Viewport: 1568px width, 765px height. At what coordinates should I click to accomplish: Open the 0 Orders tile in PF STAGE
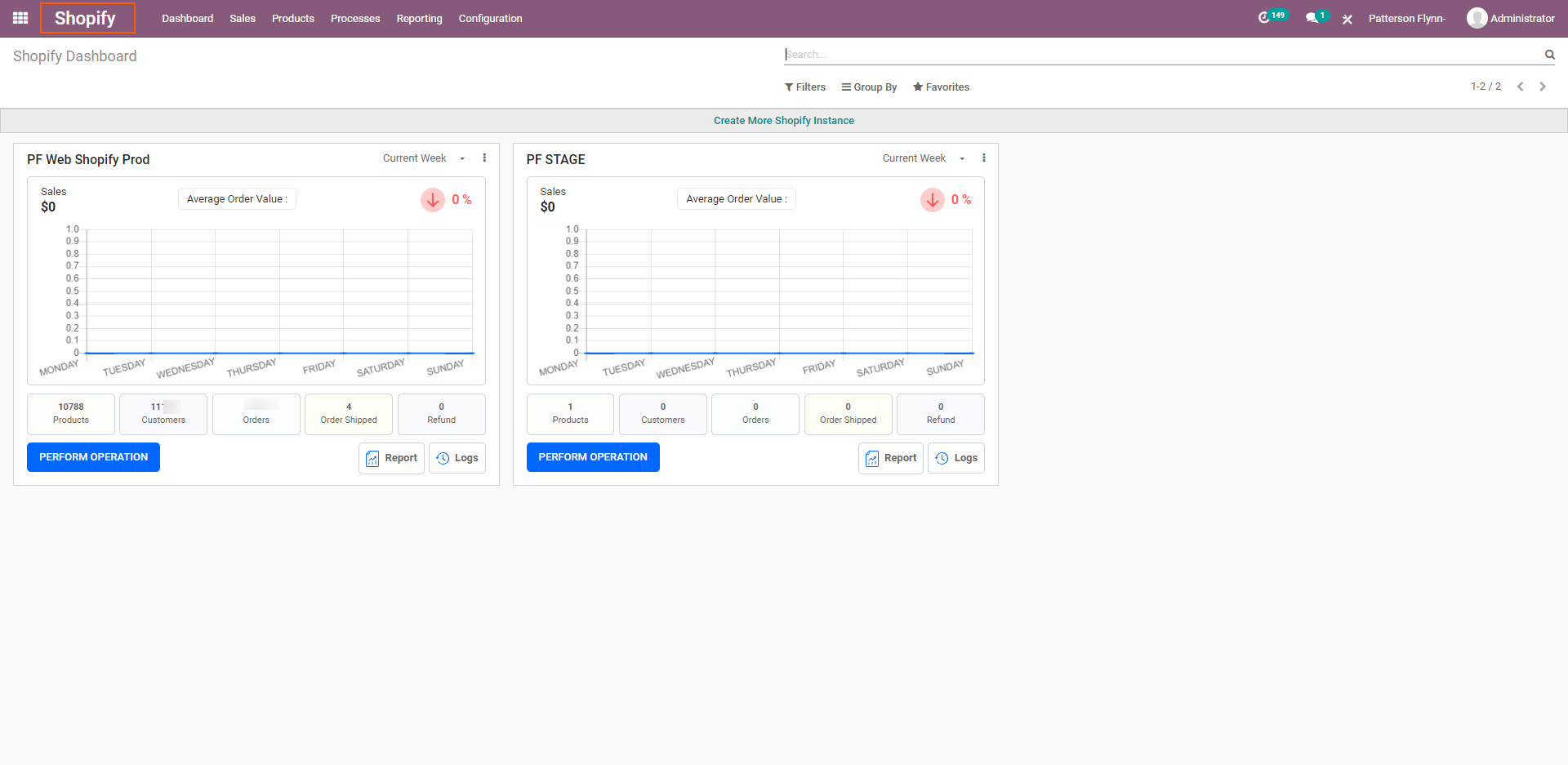click(755, 414)
